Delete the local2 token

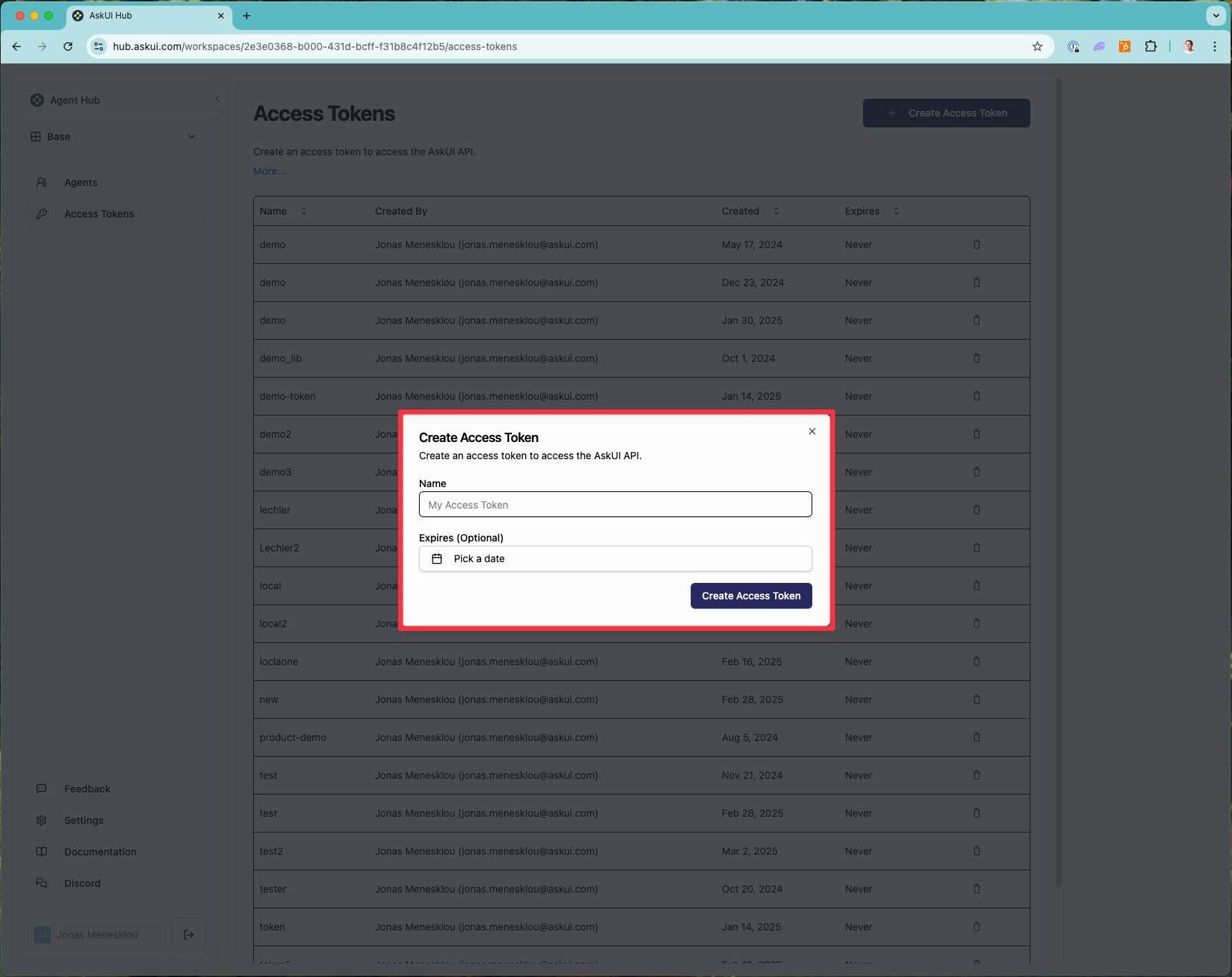[x=976, y=624]
